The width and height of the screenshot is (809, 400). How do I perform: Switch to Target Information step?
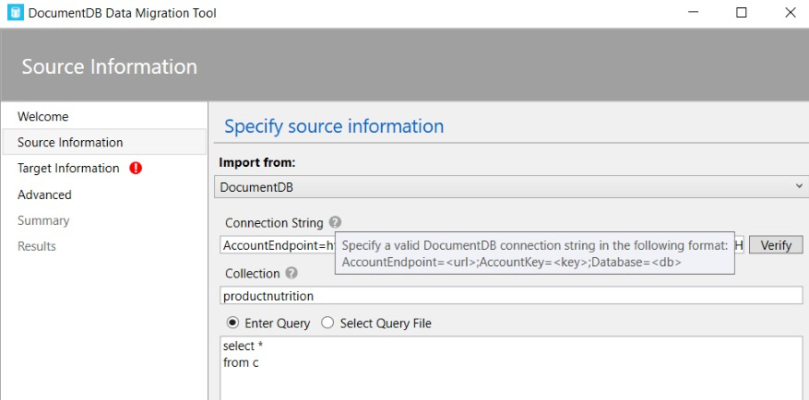click(x=68, y=169)
